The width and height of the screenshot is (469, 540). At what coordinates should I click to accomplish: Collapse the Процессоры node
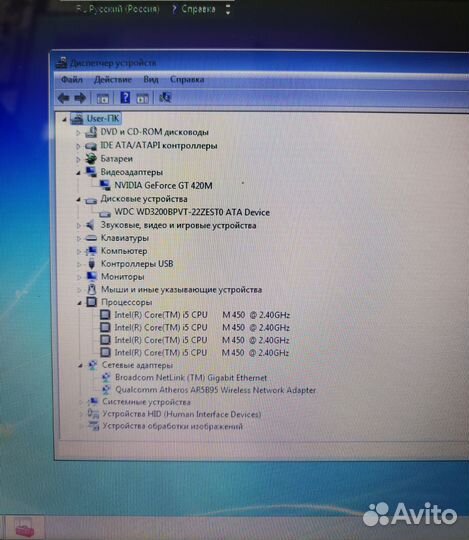click(79, 303)
